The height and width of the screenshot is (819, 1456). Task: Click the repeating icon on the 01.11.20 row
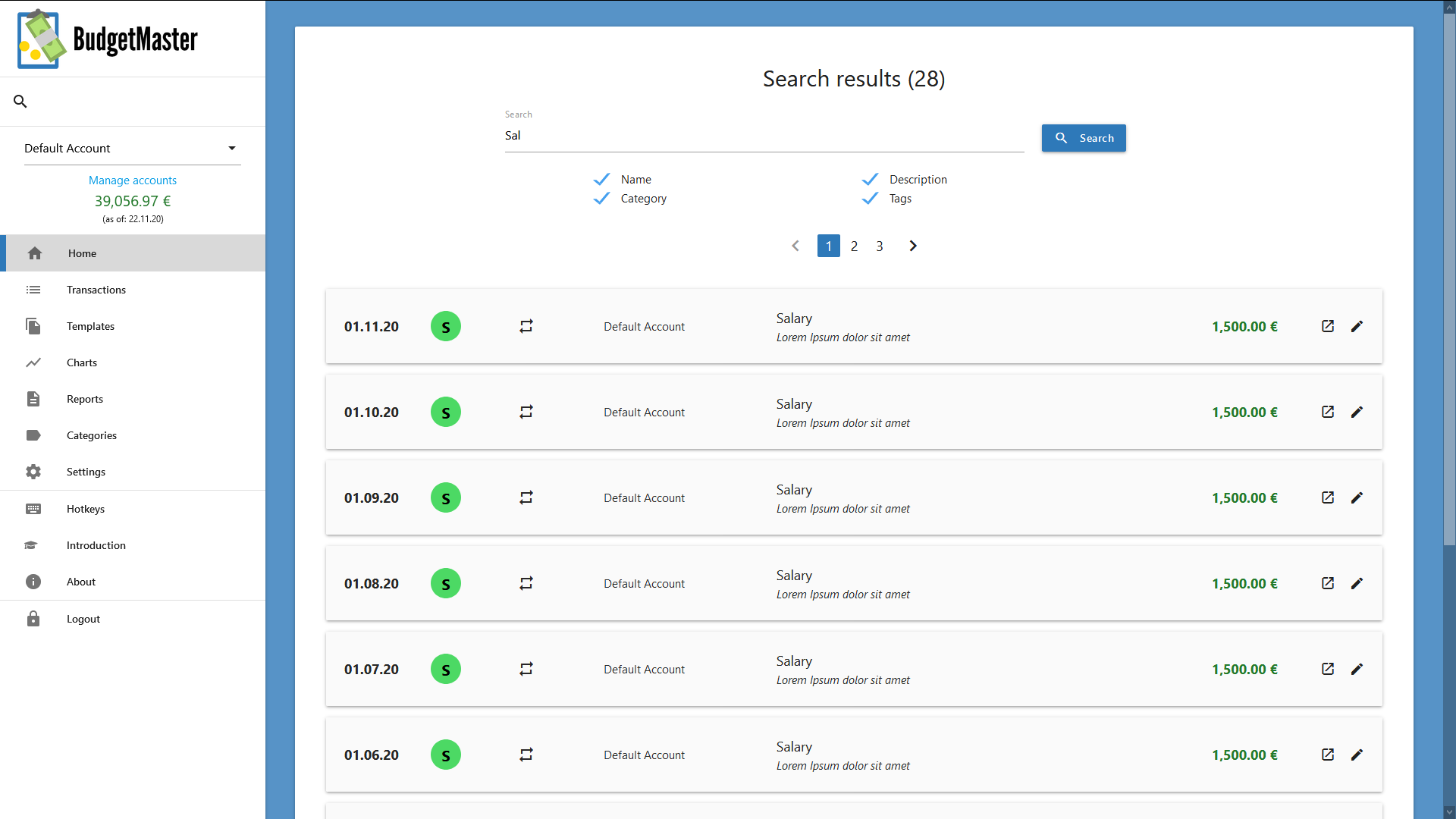click(526, 326)
